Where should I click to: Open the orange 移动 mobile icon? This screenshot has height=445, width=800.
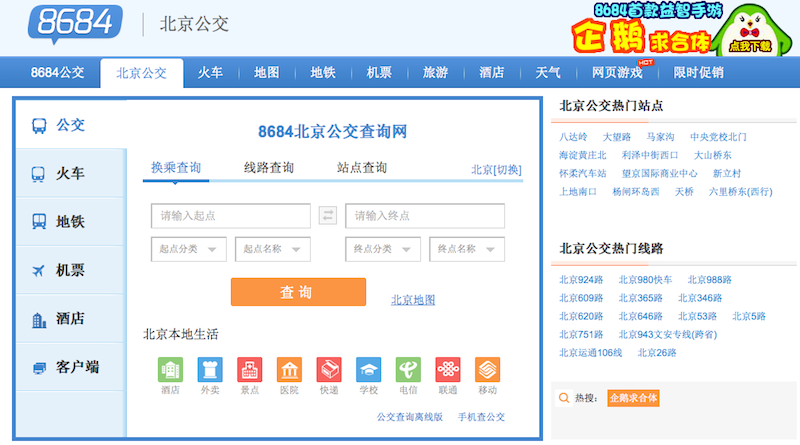click(487, 369)
